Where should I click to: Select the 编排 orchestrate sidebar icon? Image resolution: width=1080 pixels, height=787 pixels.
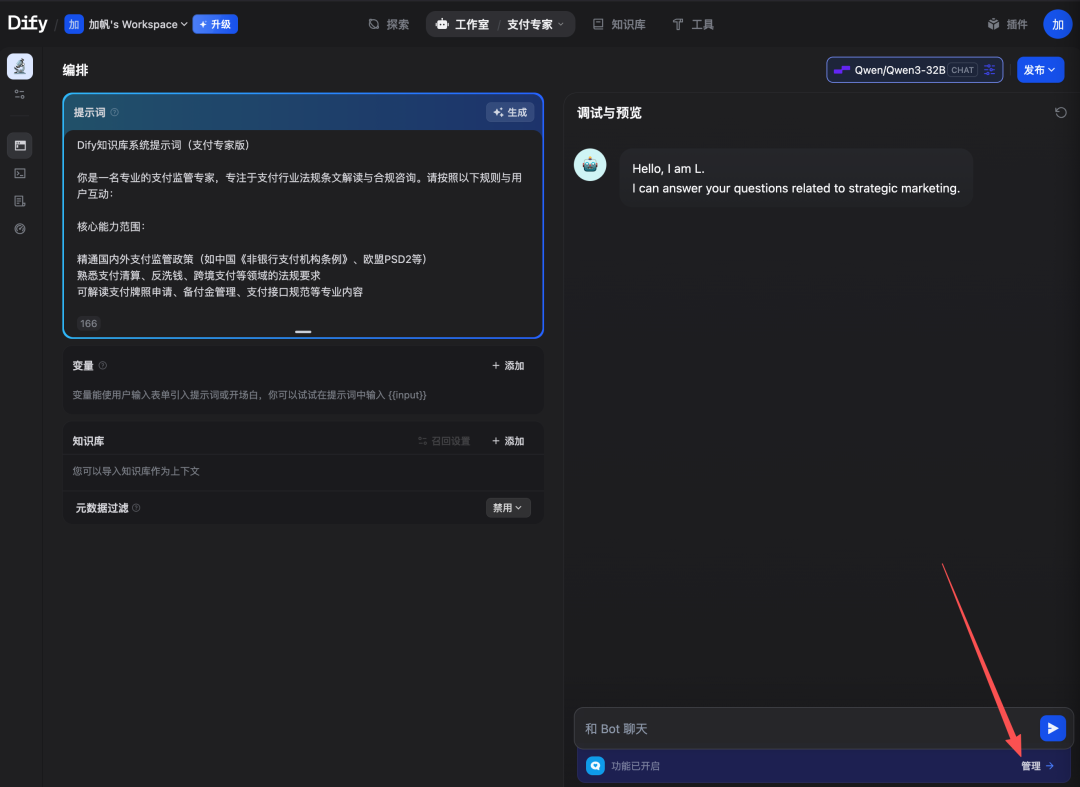pos(20,145)
